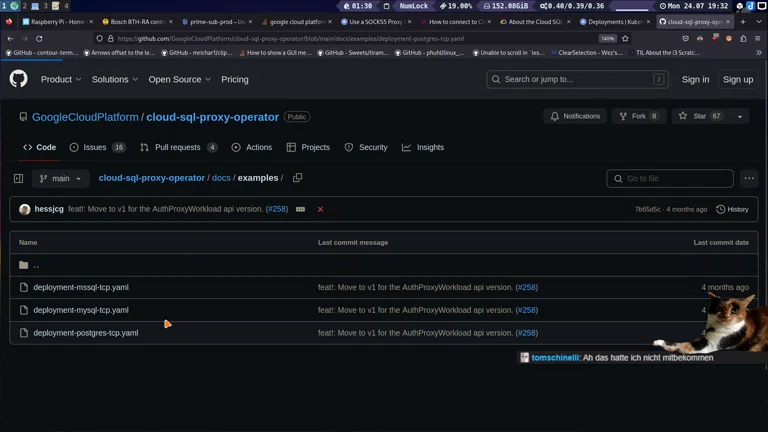
Task: Switch to the Pull requests tab
Action: (178, 147)
